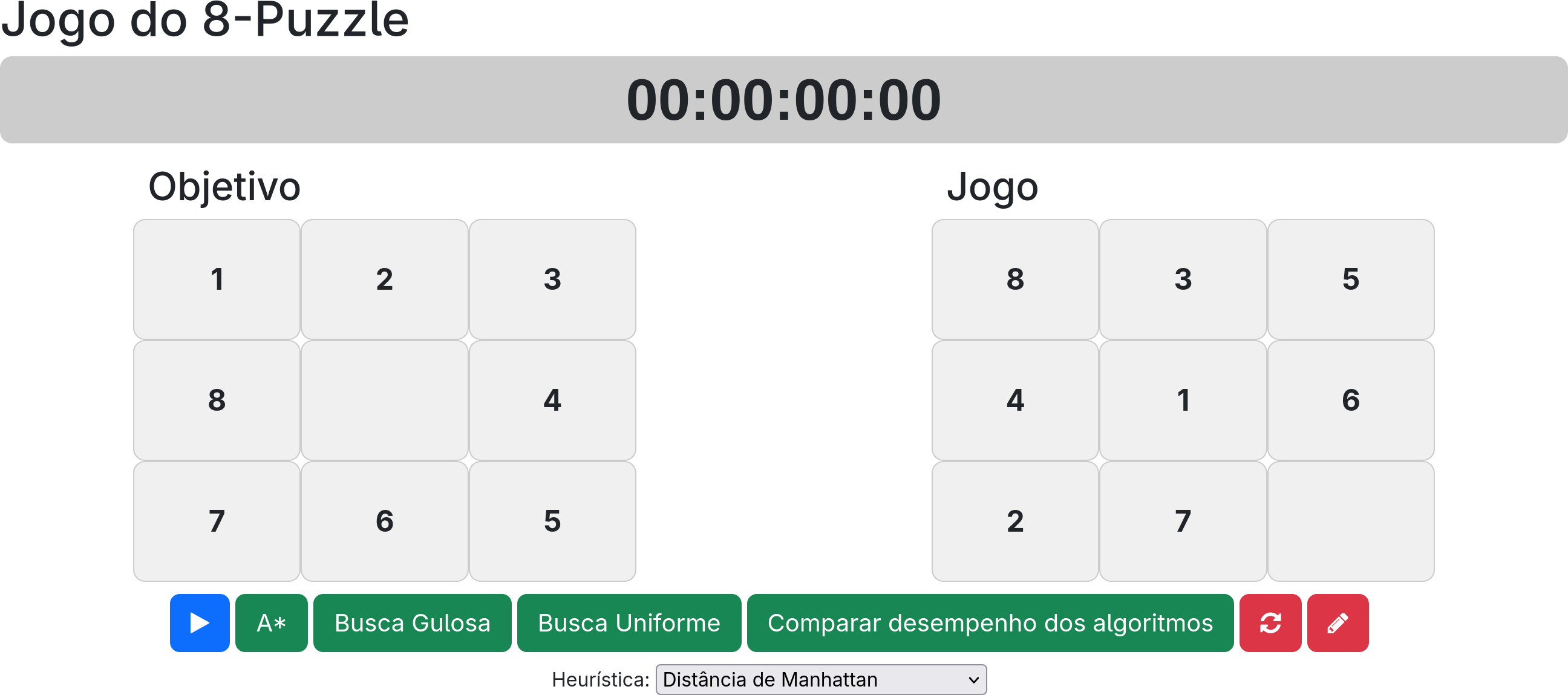Image resolution: width=1568 pixels, height=695 pixels.
Task: Start Busca Gulosa search
Action: click(412, 622)
